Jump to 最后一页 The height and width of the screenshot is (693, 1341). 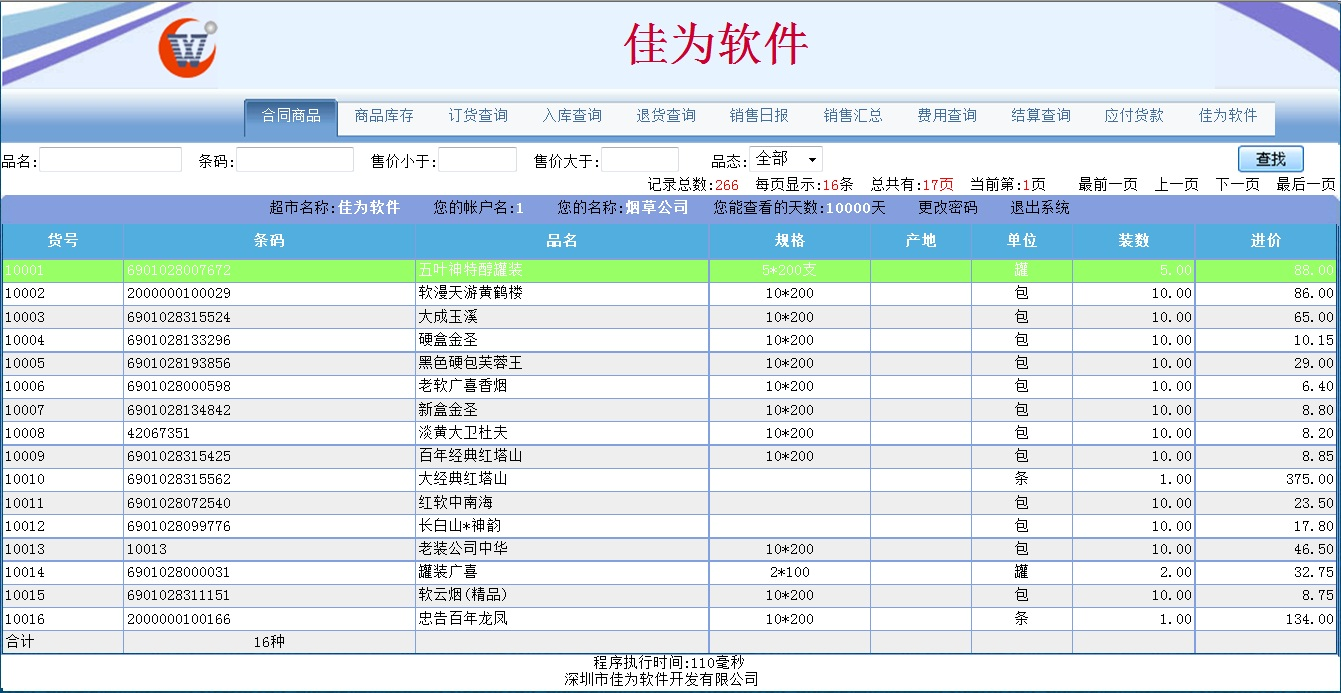(x=1306, y=185)
